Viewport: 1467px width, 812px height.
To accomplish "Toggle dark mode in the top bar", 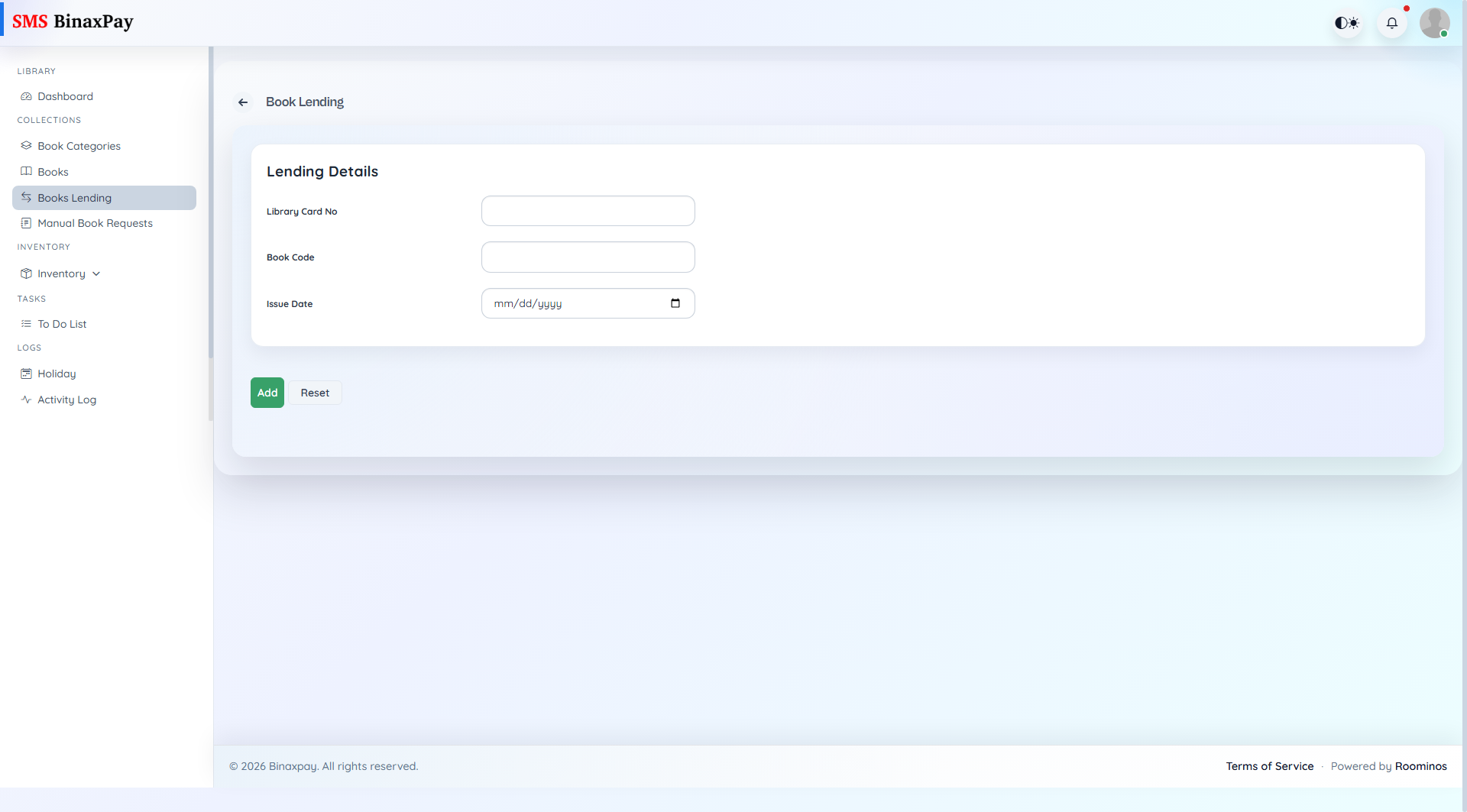I will pos(1346,23).
